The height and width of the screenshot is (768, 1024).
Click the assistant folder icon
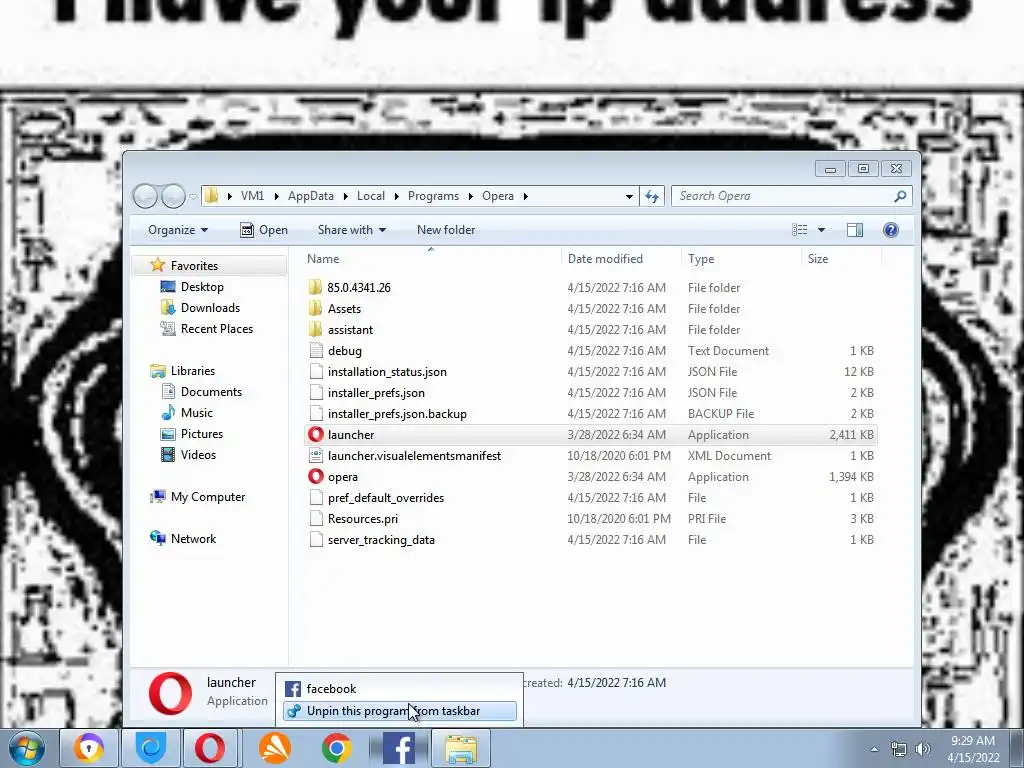(316, 329)
